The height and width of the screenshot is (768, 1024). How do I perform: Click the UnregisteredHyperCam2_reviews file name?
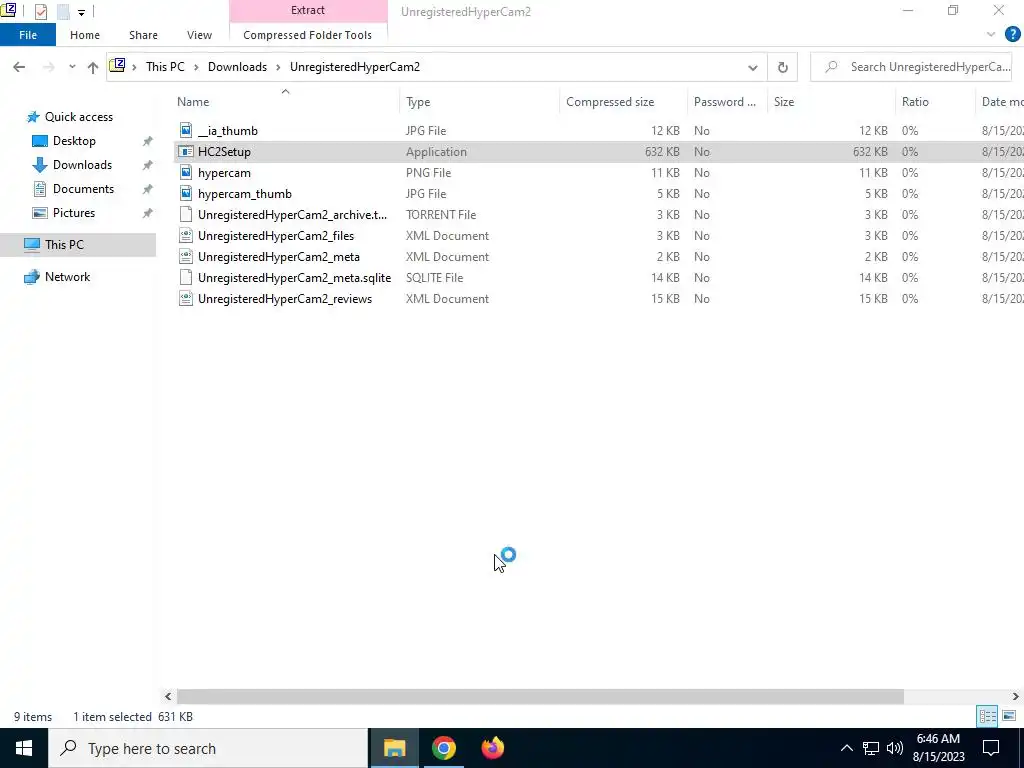coord(285,298)
